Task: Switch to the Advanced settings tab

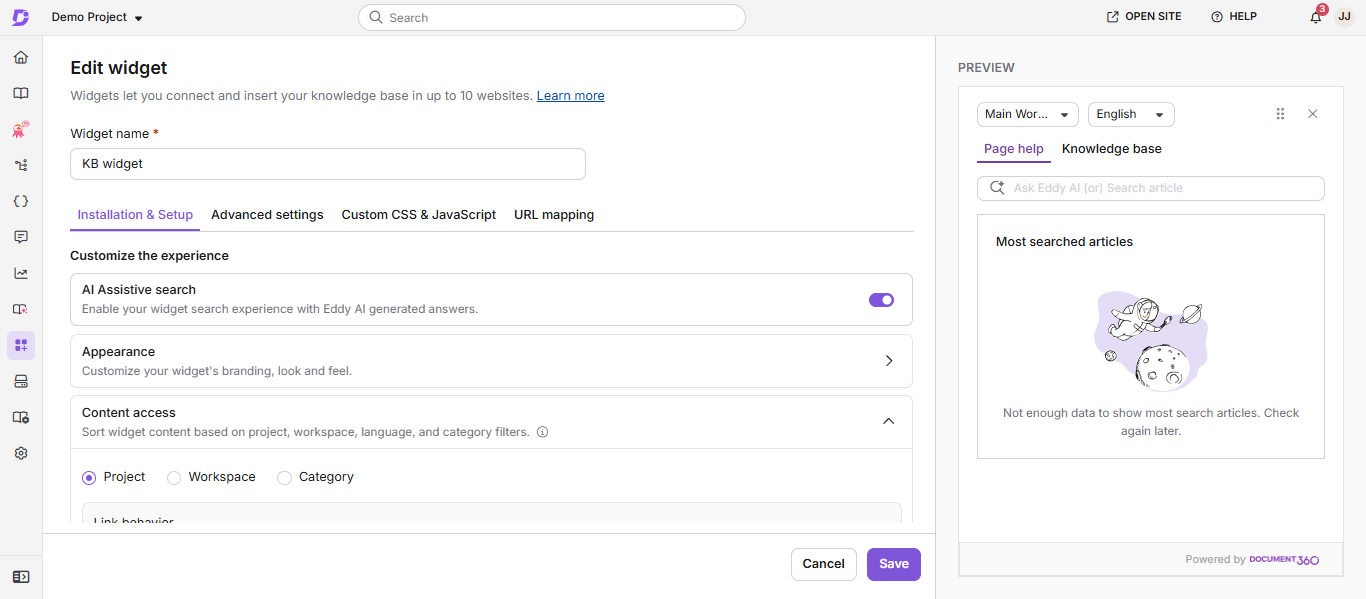Action: tap(267, 214)
